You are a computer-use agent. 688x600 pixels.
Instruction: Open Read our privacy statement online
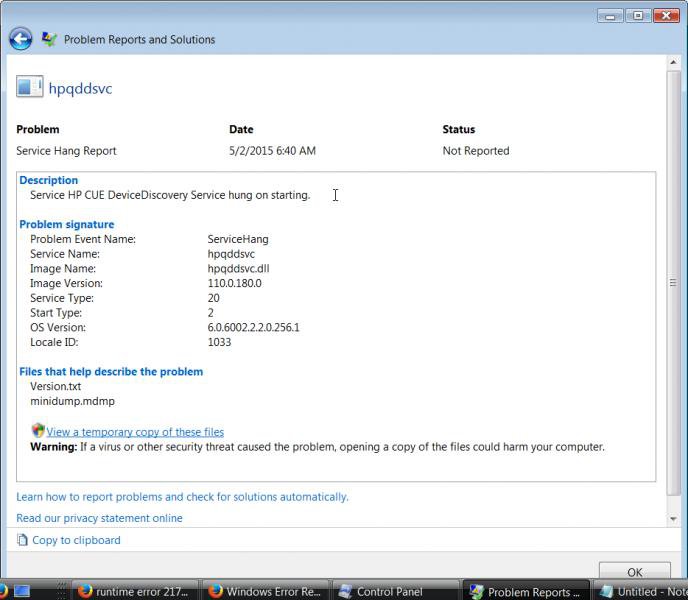click(x=99, y=518)
